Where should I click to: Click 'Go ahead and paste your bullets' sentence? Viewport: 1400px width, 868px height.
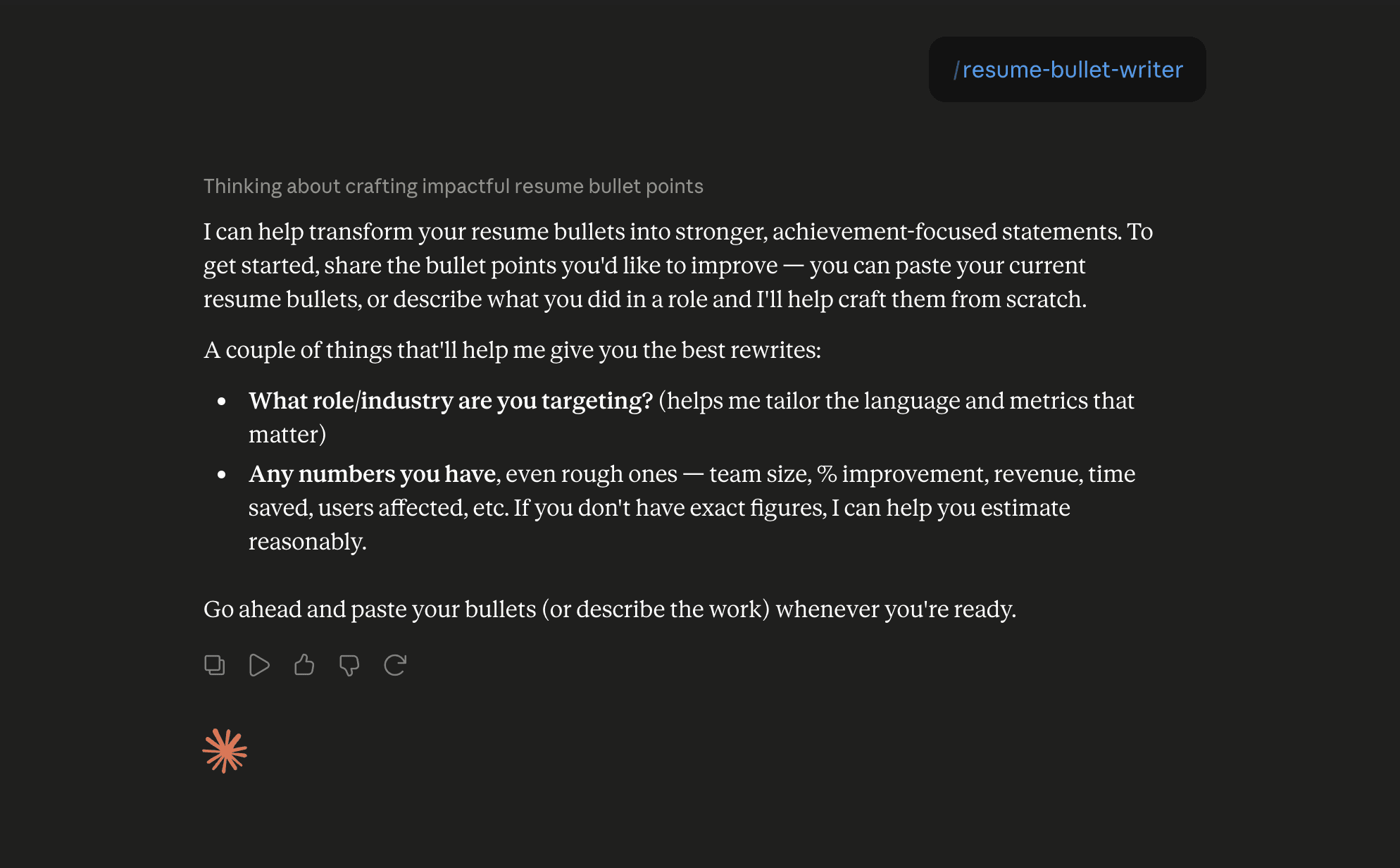tap(610, 609)
